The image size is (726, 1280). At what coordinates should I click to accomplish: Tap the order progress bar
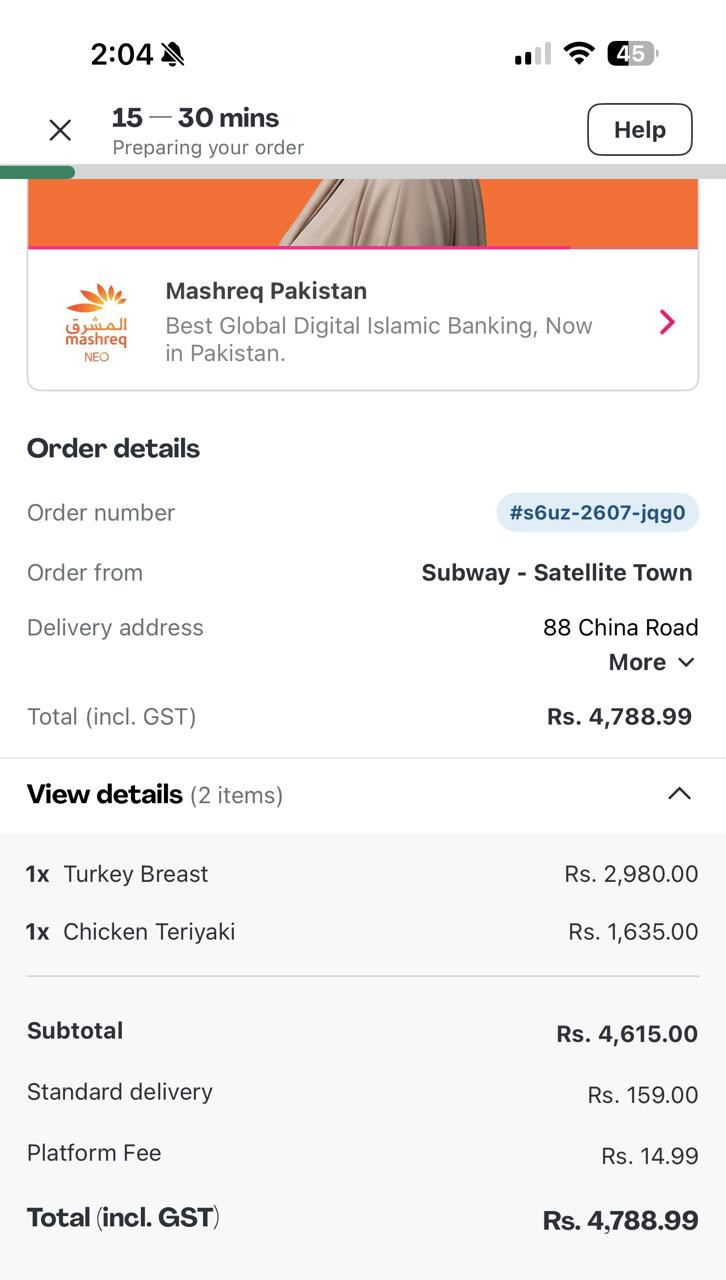[363, 172]
